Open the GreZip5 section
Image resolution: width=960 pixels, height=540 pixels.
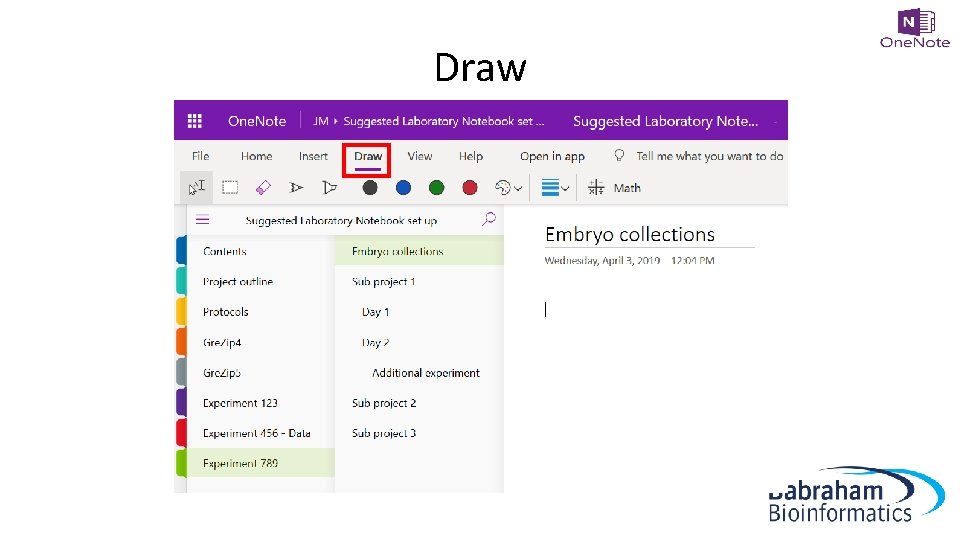pyautogui.click(x=222, y=372)
